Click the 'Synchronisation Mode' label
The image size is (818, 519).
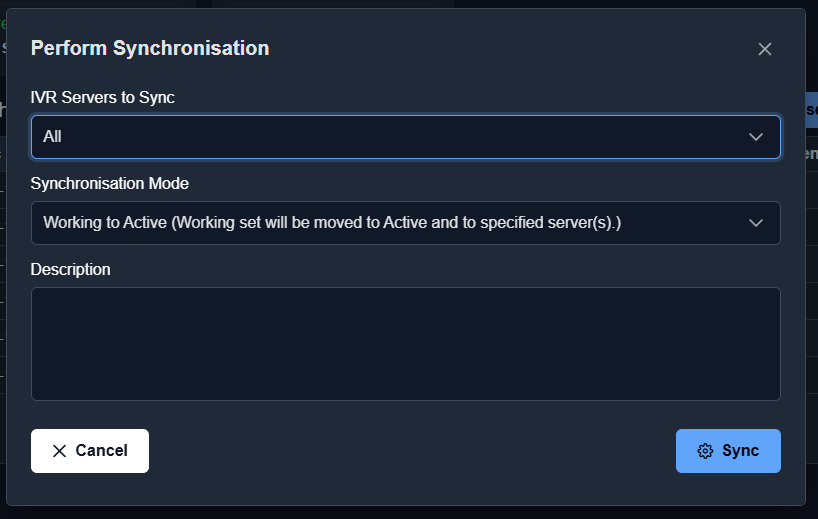(110, 184)
